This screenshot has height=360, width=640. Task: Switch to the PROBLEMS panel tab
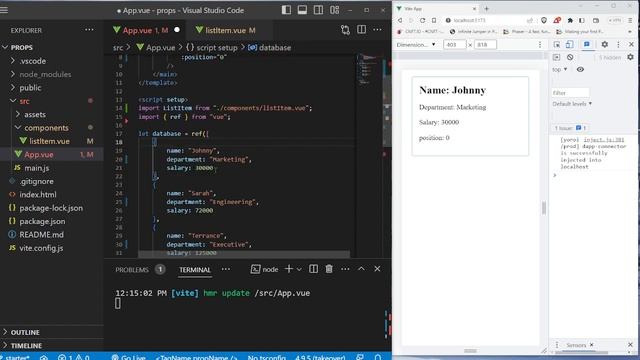132,270
